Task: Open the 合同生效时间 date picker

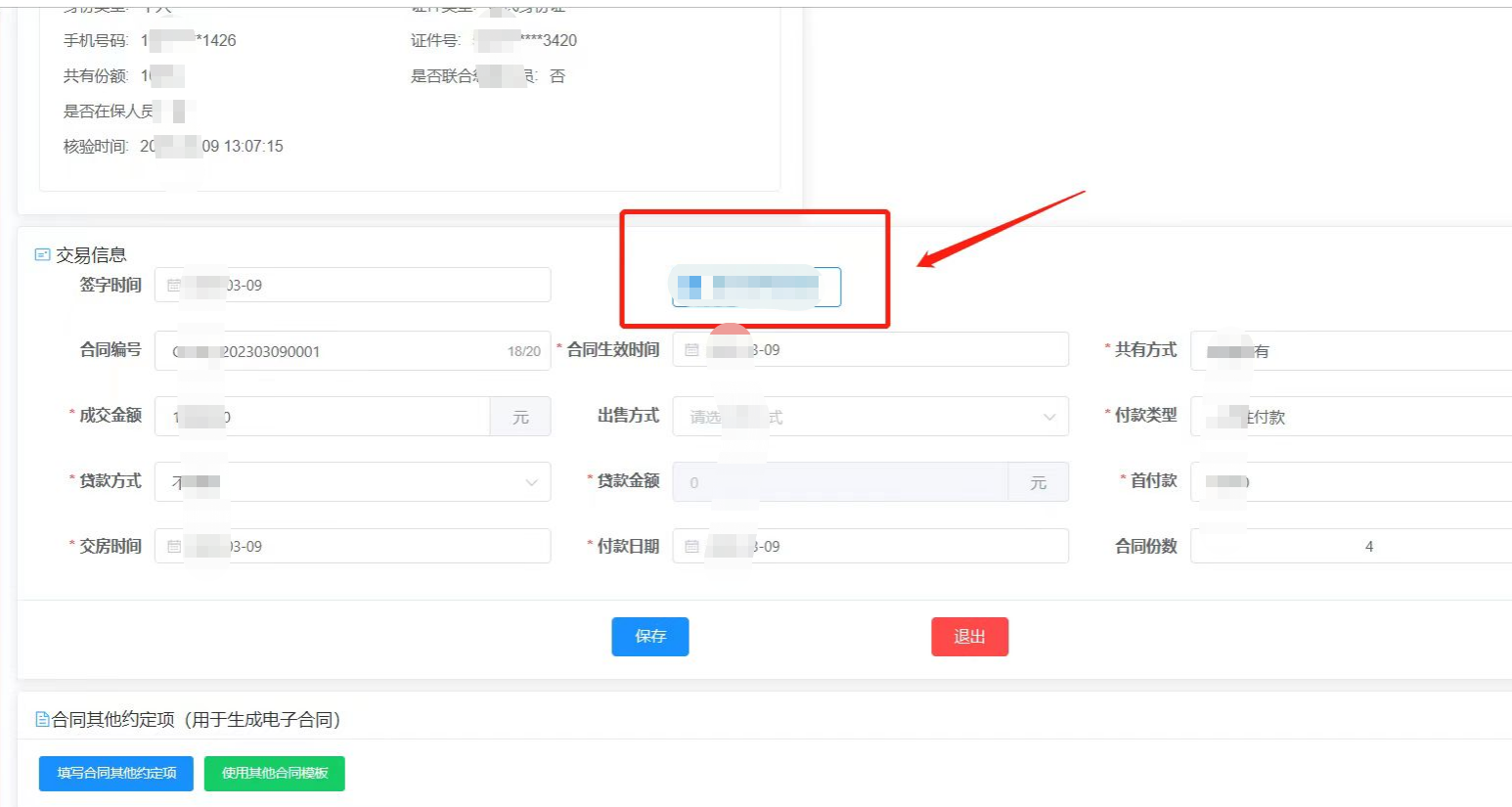Action: click(870, 350)
